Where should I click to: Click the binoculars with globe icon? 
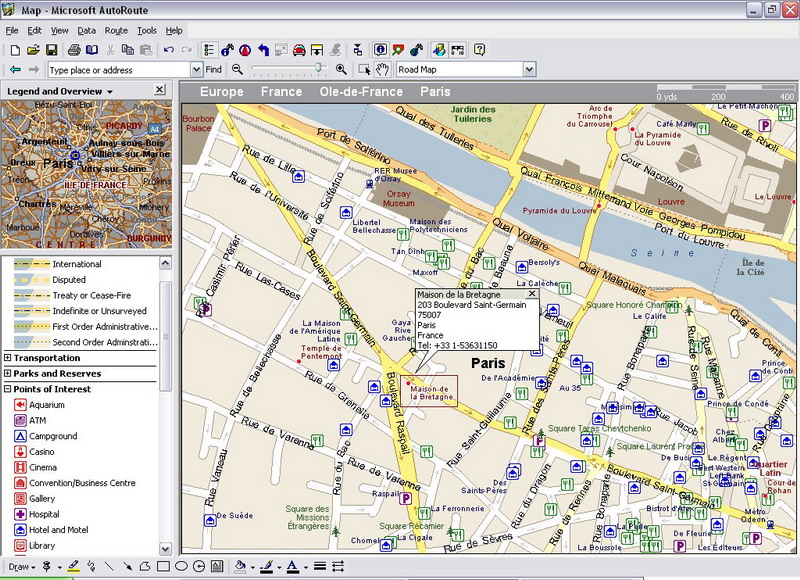(x=416, y=50)
